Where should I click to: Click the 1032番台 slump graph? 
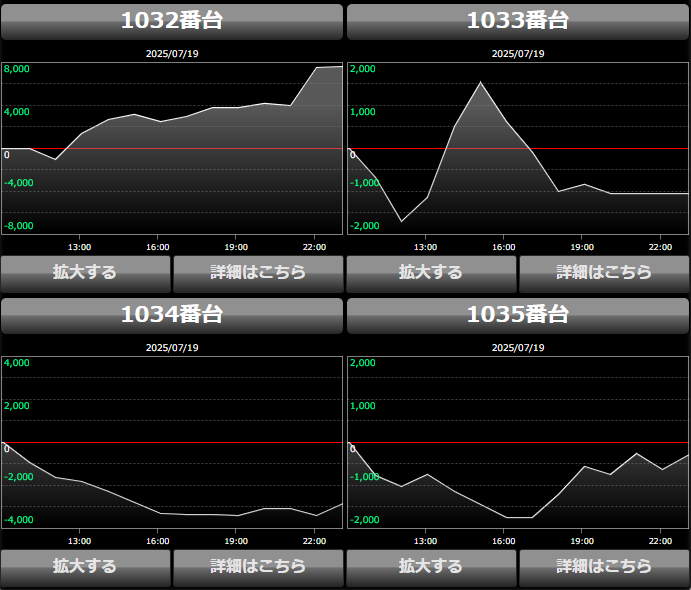click(x=172, y=148)
